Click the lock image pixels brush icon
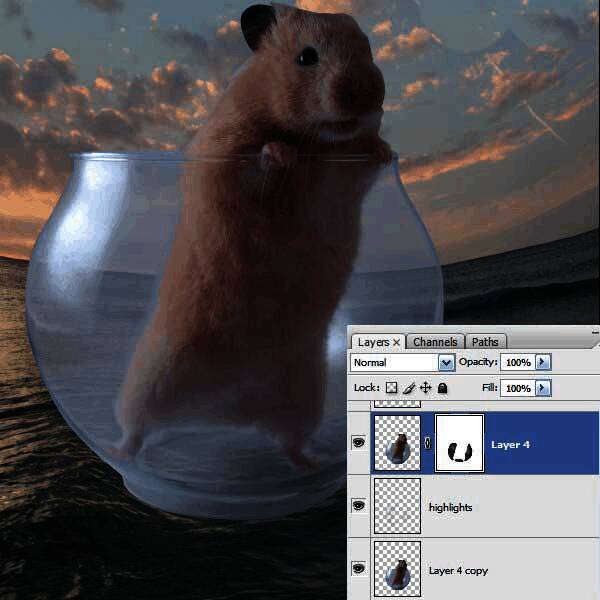 tap(409, 388)
